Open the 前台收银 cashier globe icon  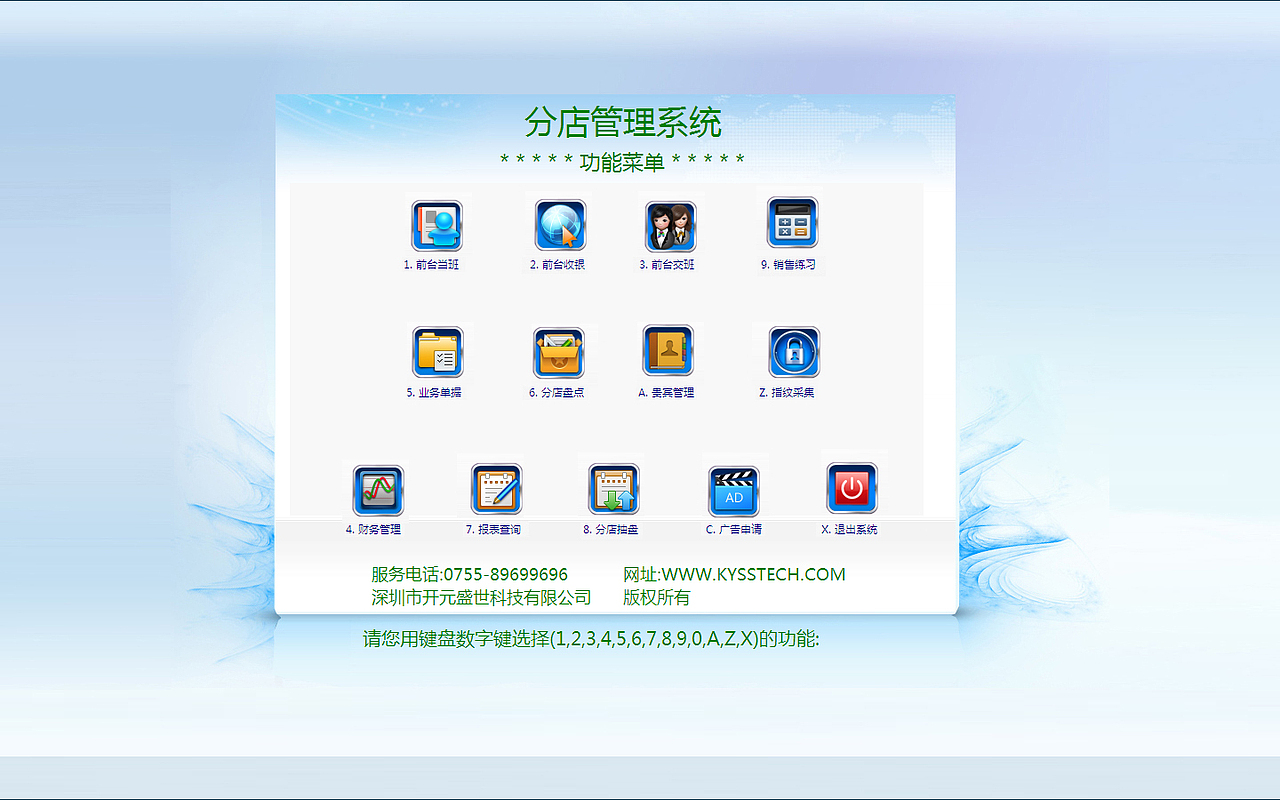point(560,225)
